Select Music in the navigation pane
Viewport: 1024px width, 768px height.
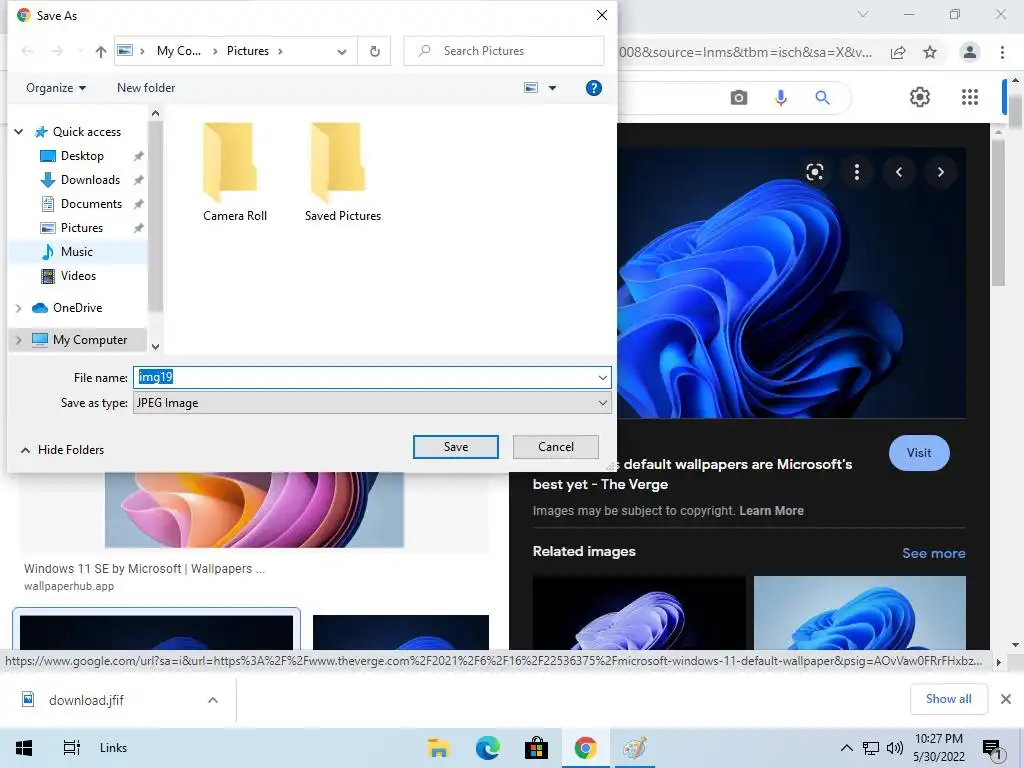[76, 252]
